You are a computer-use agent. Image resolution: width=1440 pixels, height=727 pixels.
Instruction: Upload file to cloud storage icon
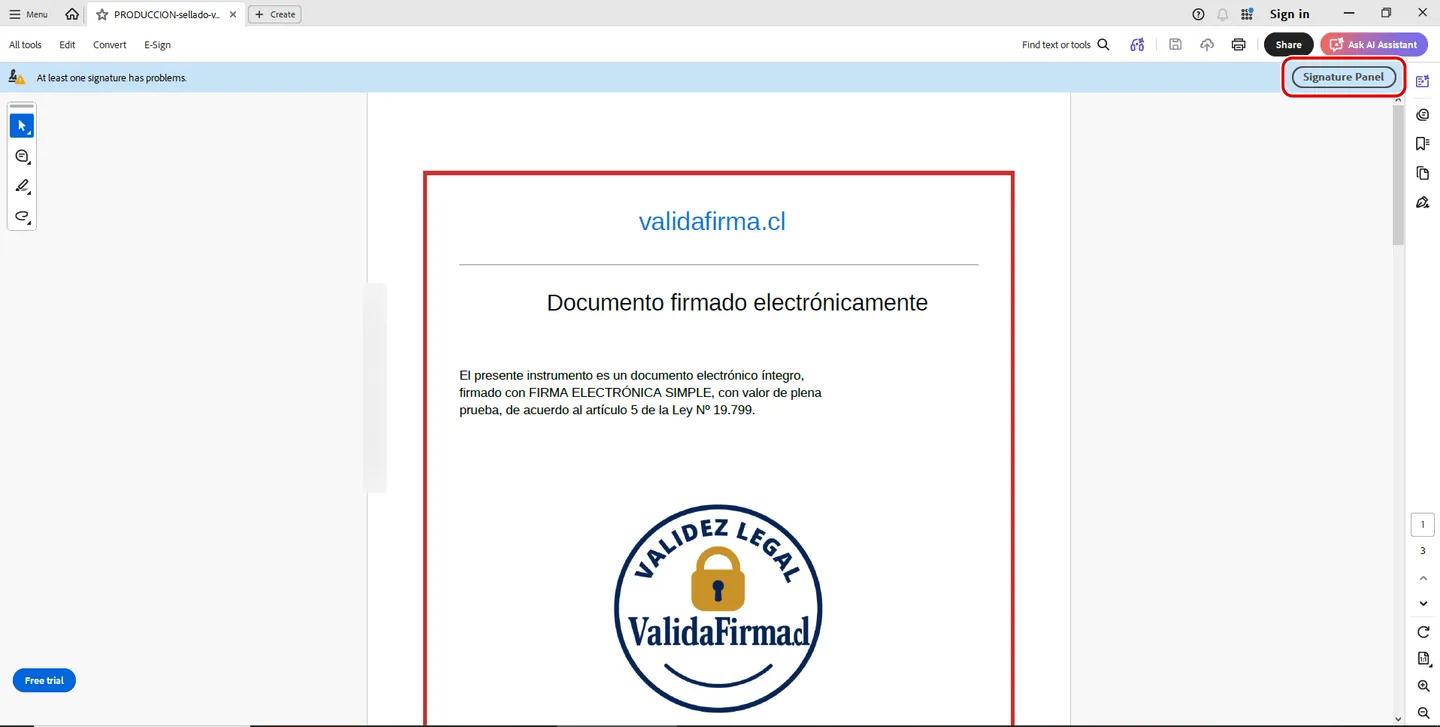pyautogui.click(x=1207, y=45)
